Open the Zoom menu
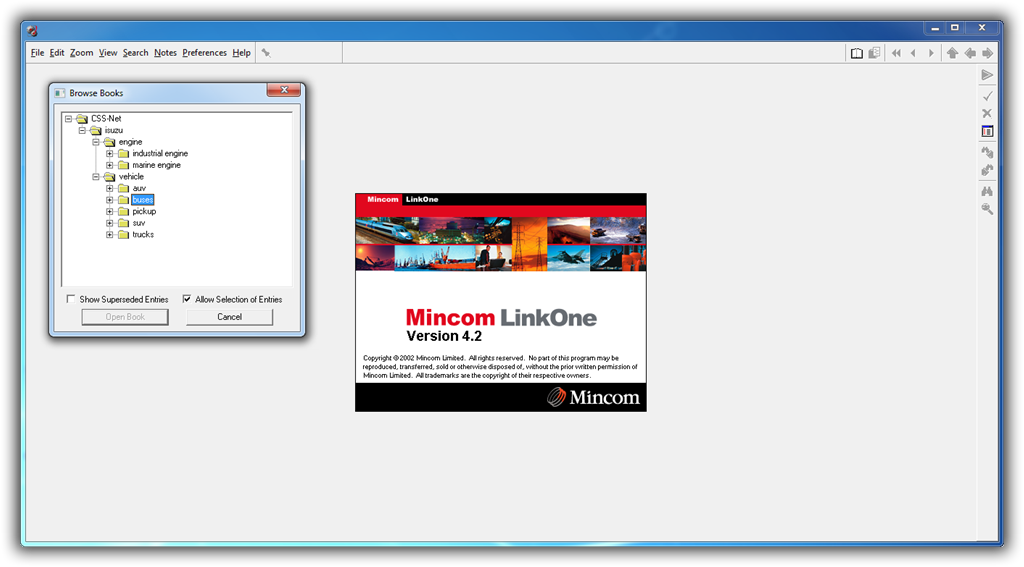 82,53
